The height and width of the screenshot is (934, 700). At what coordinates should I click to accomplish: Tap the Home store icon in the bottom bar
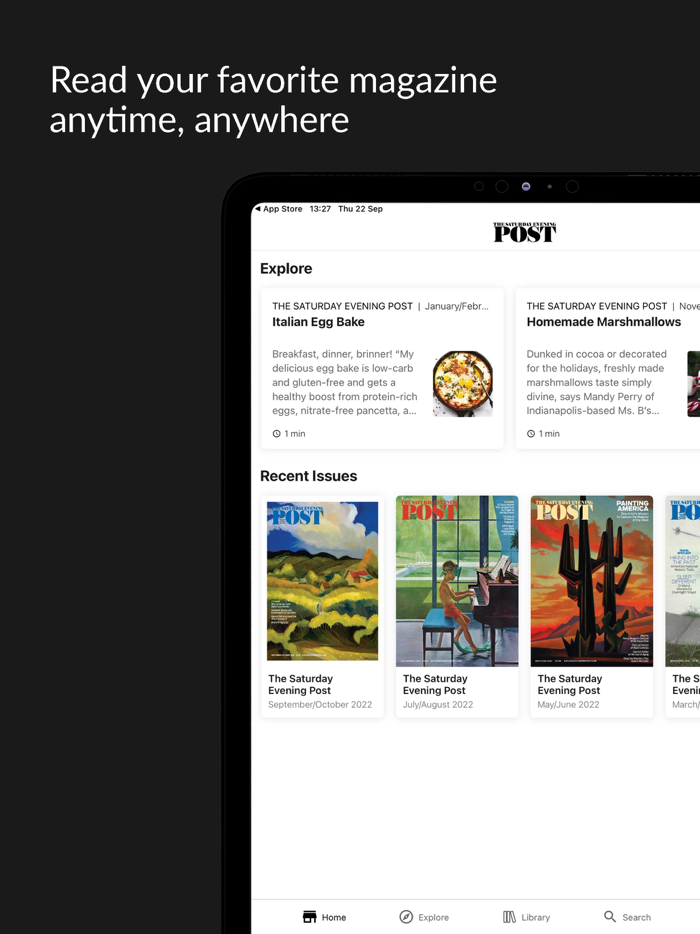(x=309, y=917)
